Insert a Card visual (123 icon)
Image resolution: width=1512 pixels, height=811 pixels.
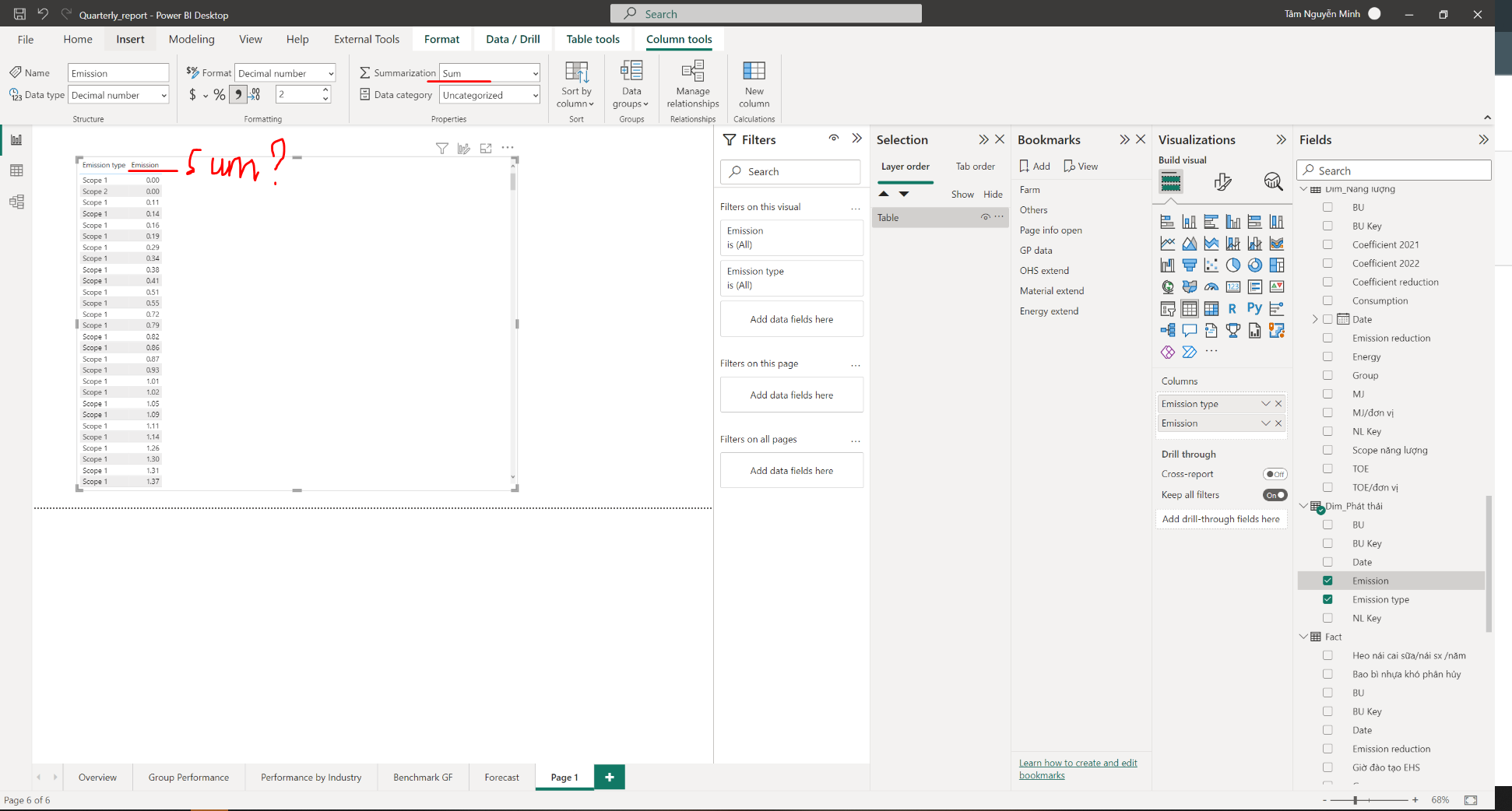click(x=1232, y=287)
